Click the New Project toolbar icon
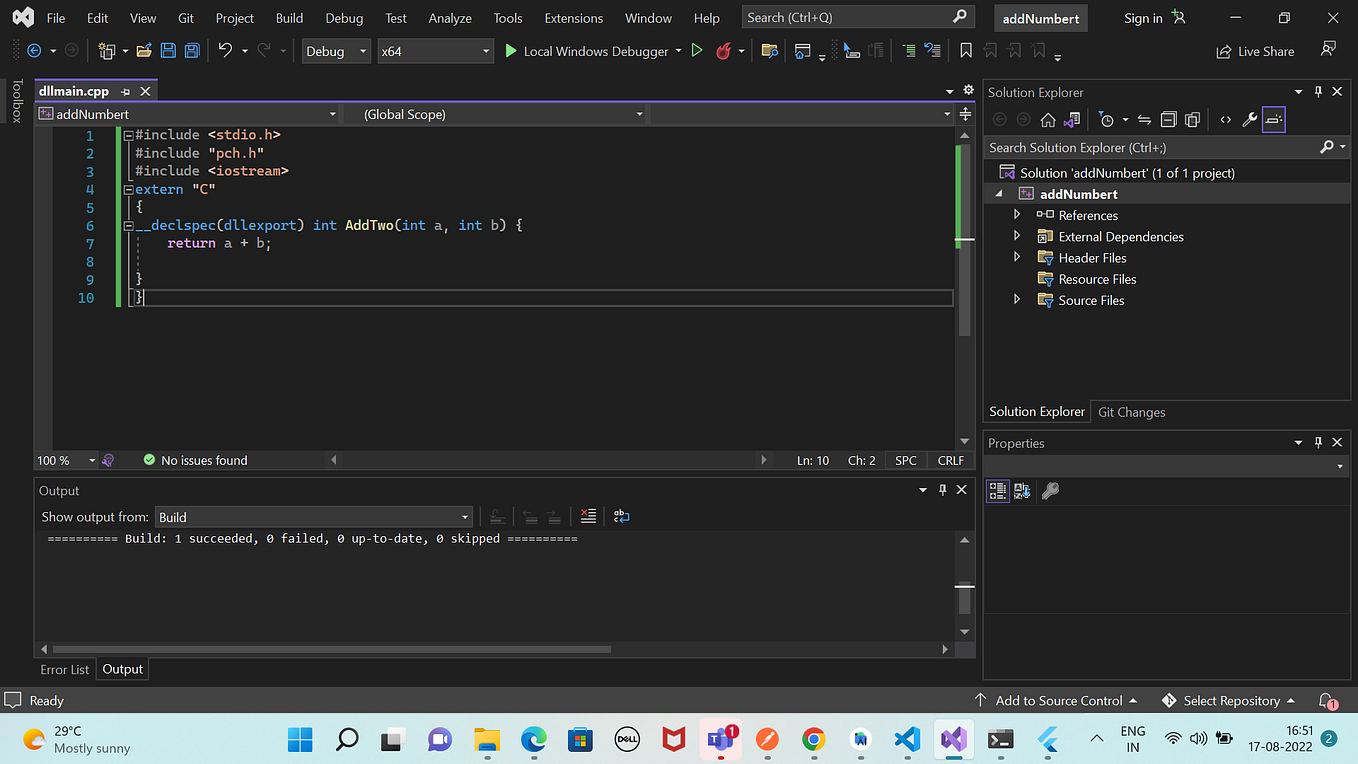1358x764 pixels. click(107, 51)
